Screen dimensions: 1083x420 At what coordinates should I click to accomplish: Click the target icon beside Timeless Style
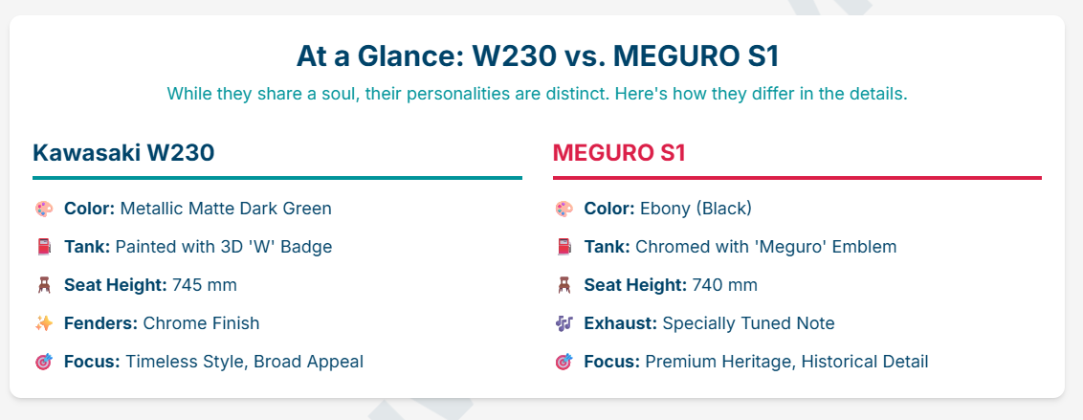click(43, 361)
